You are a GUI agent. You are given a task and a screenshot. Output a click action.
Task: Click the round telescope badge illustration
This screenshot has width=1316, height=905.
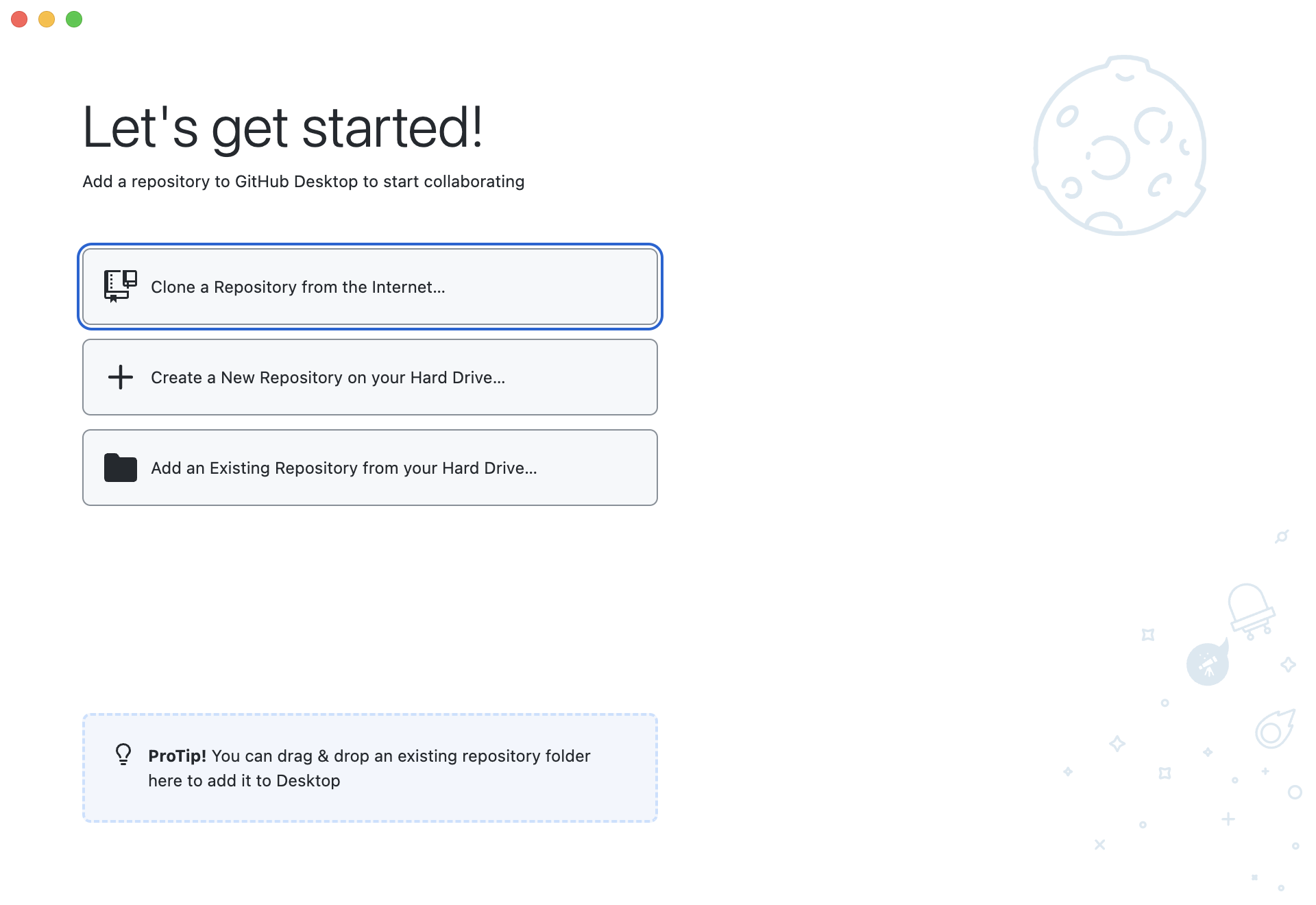tap(1207, 664)
